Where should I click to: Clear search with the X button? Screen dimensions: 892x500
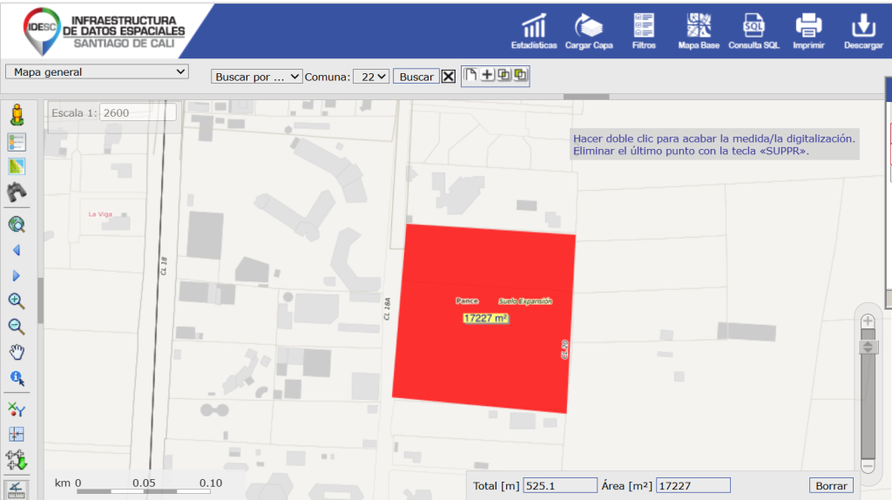(448, 76)
